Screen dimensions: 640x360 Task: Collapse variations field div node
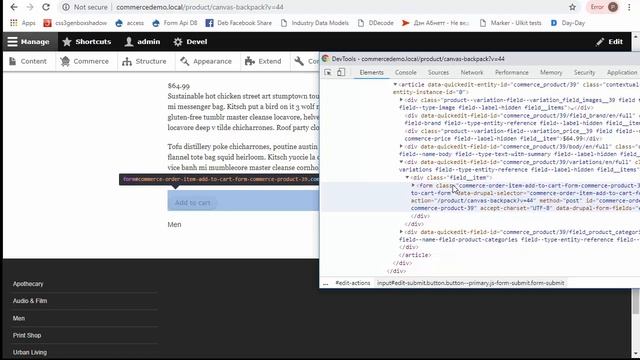tap(401, 162)
